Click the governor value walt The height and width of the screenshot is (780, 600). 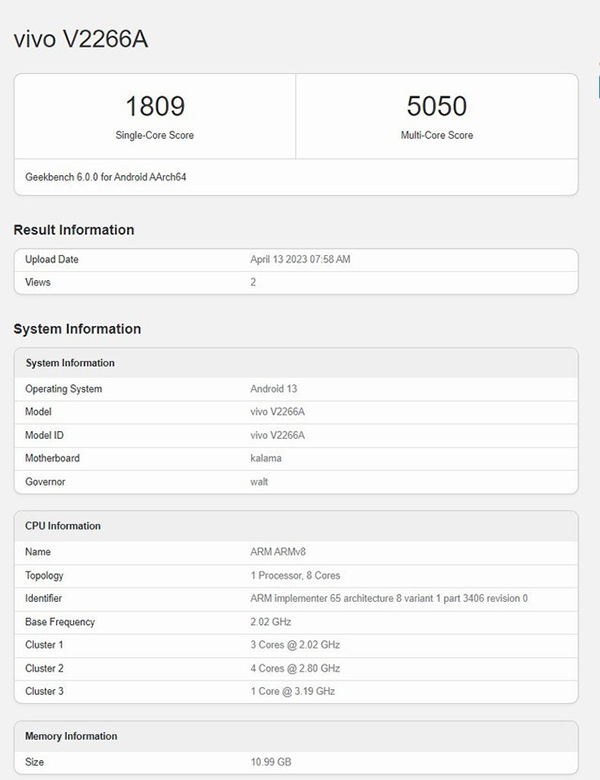coord(259,481)
